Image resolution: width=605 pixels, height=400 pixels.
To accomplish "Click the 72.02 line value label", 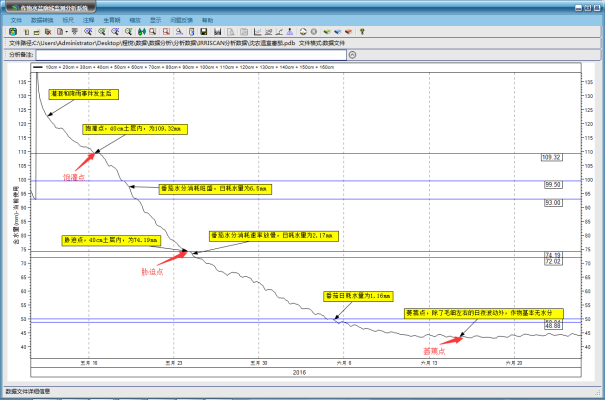I will [x=553, y=262].
